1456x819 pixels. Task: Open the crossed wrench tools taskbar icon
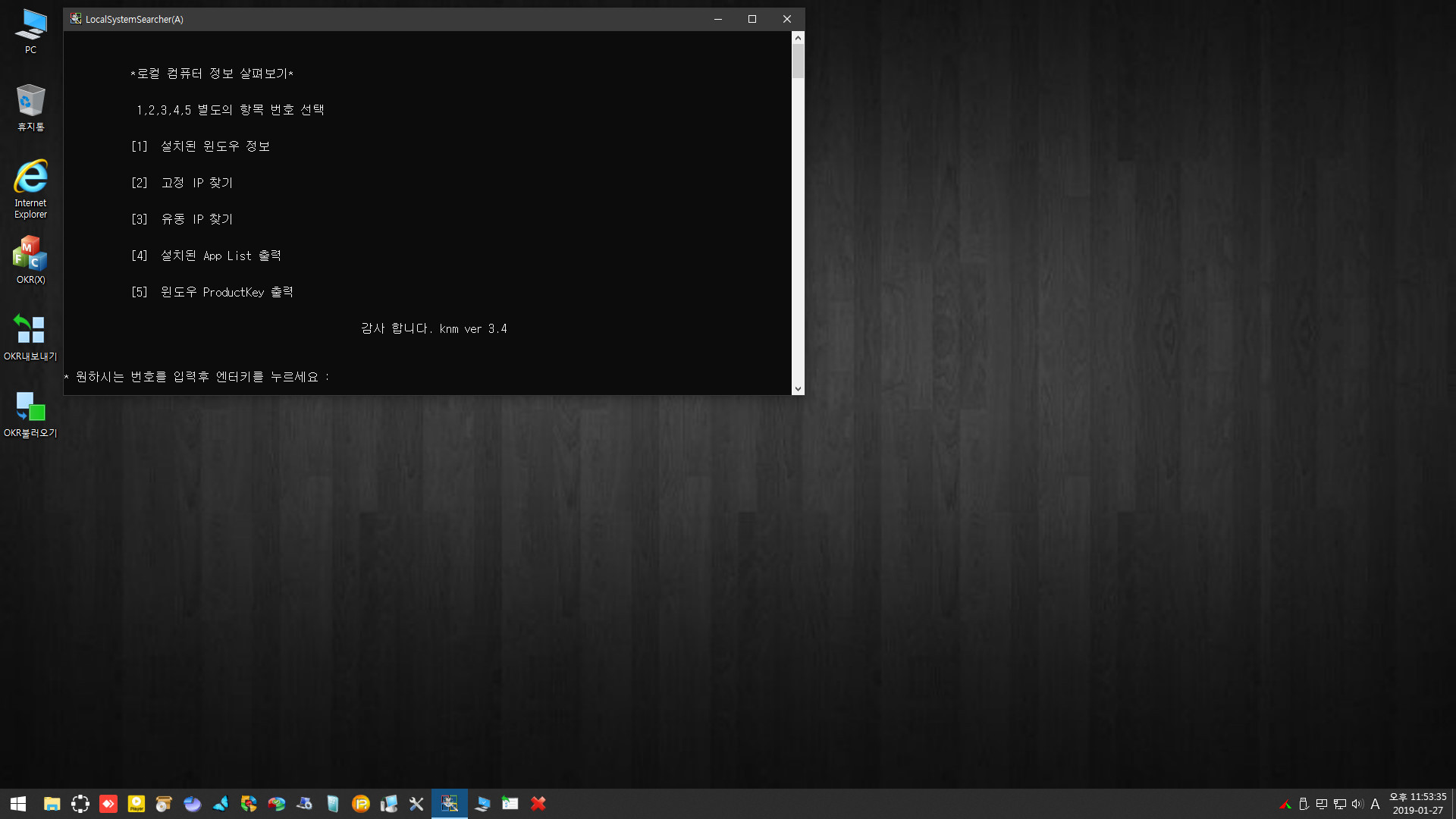point(416,804)
